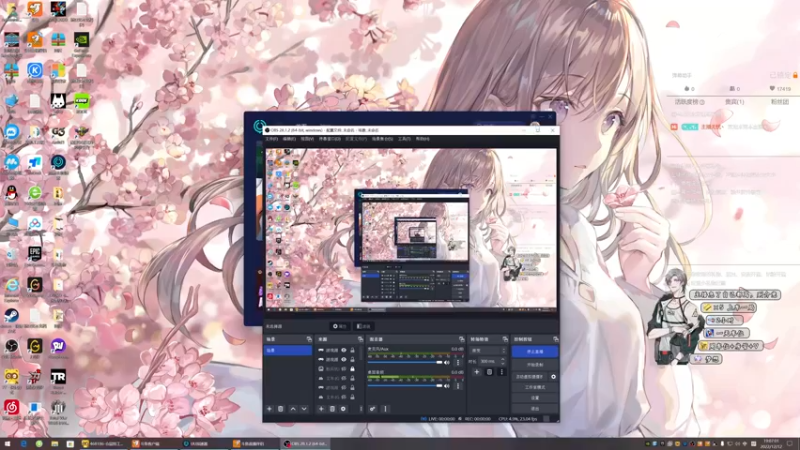800x450 pixels.
Task: Toggle visibility eye of top source row
Action: click(x=344, y=350)
